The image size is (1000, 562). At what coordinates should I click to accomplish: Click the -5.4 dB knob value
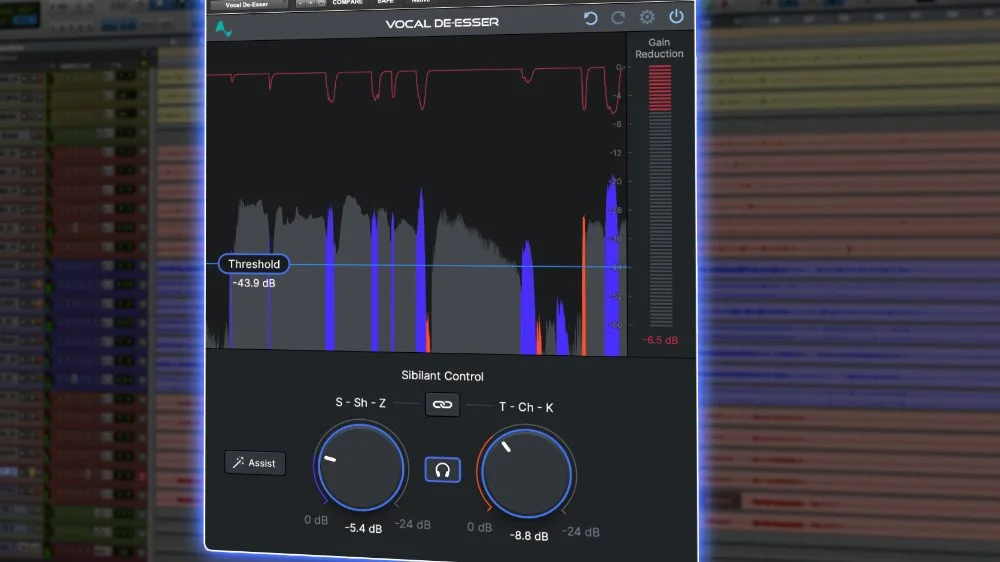(364, 528)
